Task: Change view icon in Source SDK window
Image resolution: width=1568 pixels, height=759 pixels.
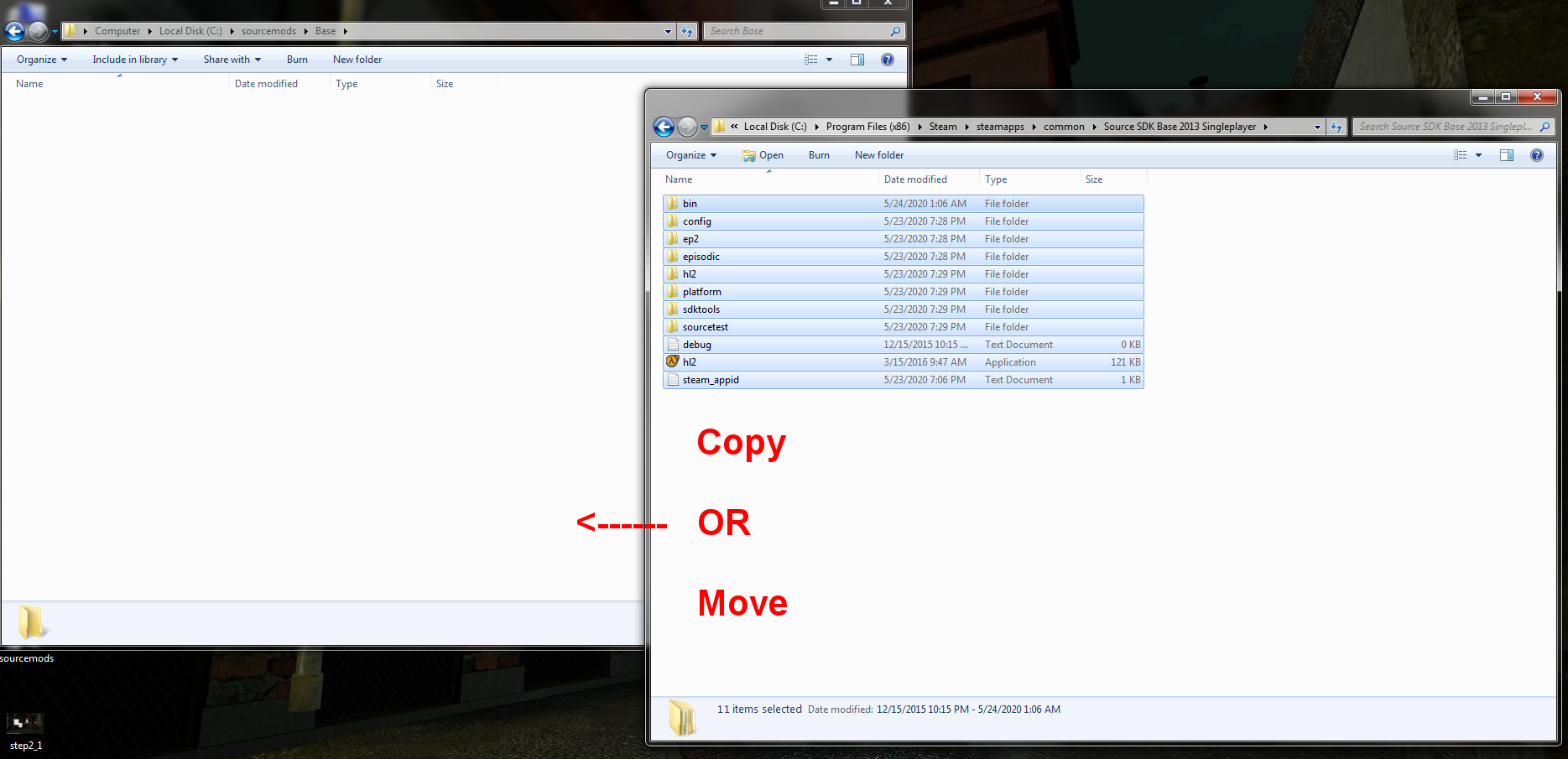Action: (x=1461, y=155)
